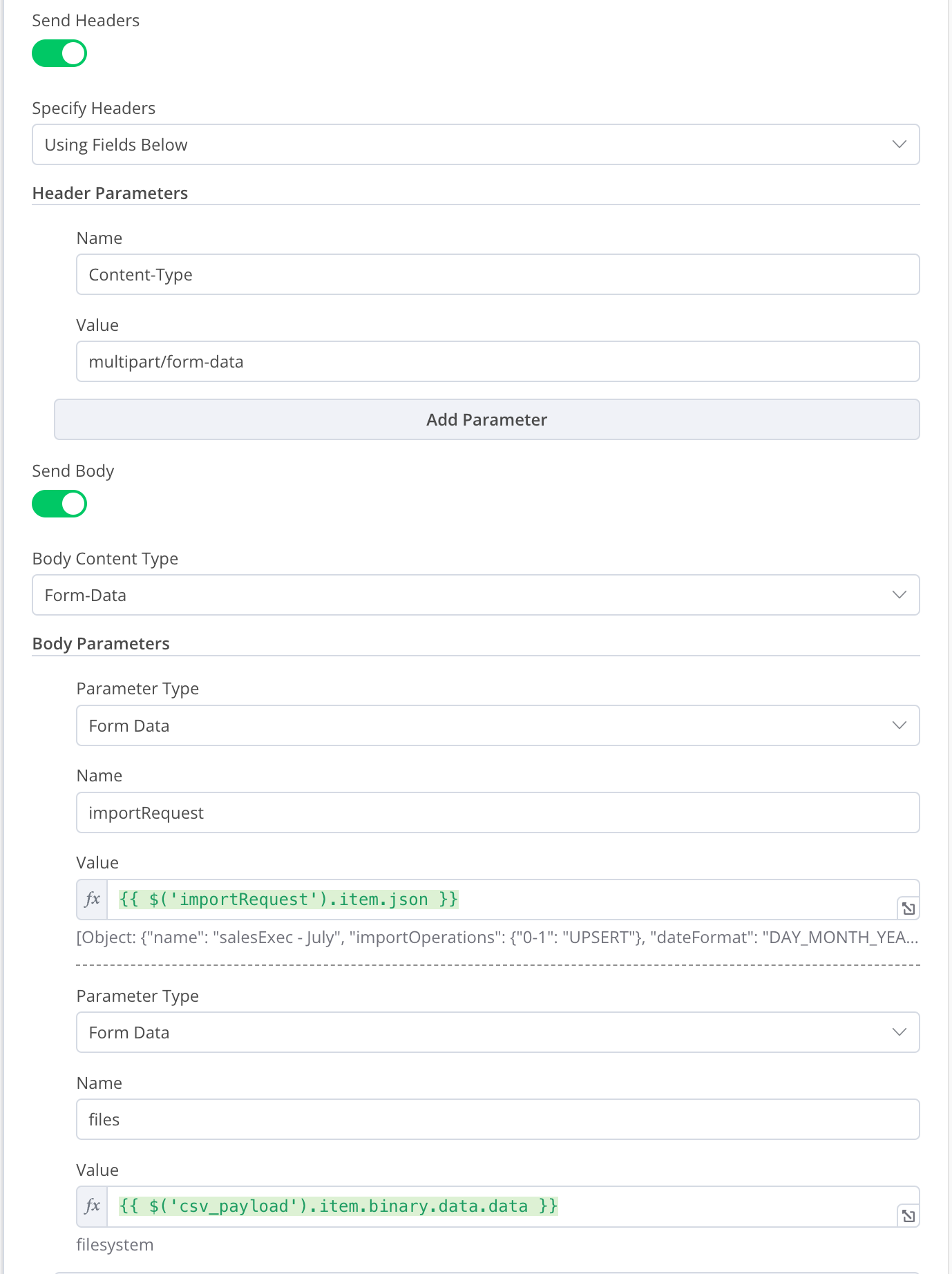Click the importRequest body parameter name field
952x1274 pixels.
coord(497,812)
